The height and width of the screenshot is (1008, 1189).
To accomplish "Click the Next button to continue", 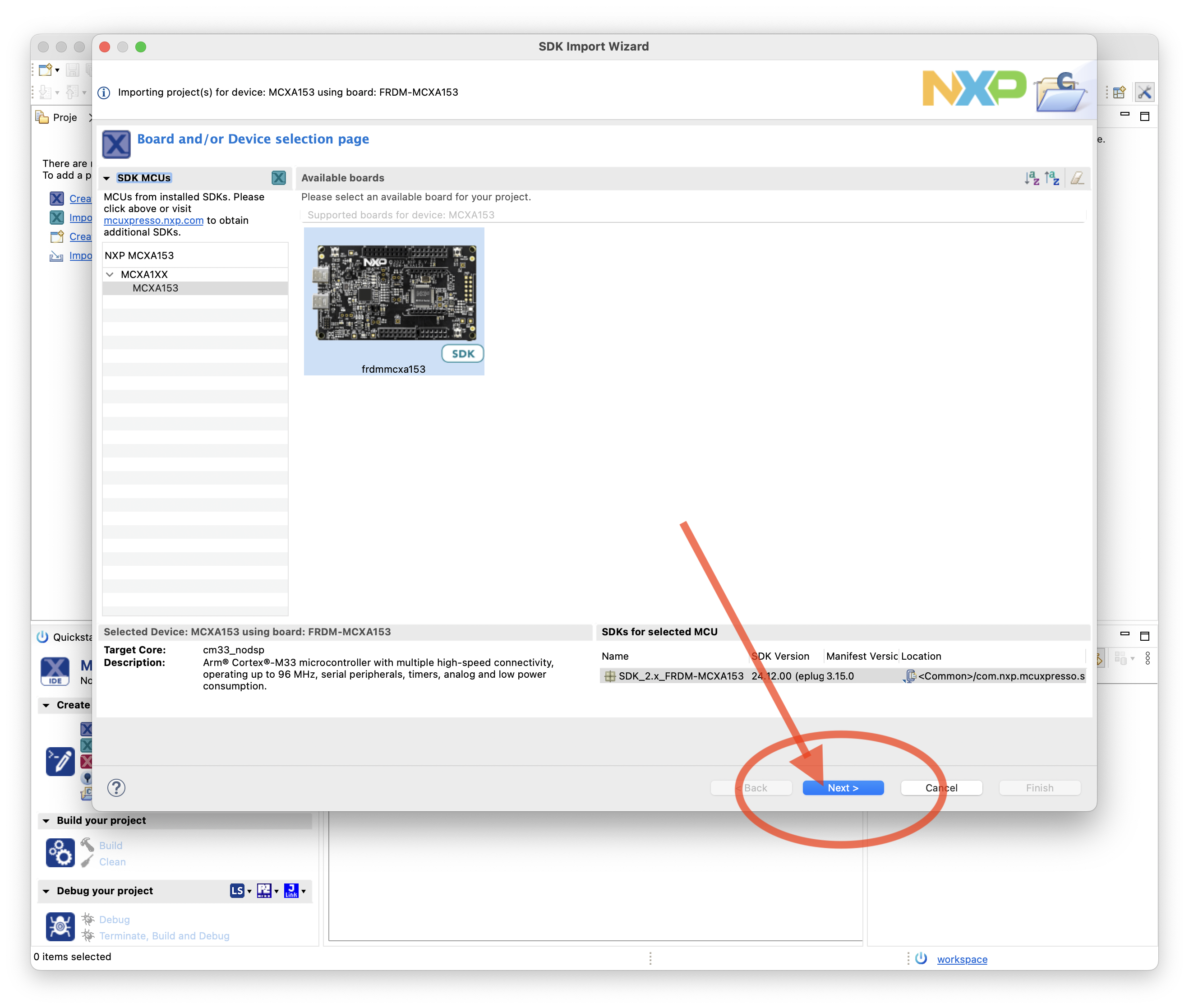I will 843,787.
